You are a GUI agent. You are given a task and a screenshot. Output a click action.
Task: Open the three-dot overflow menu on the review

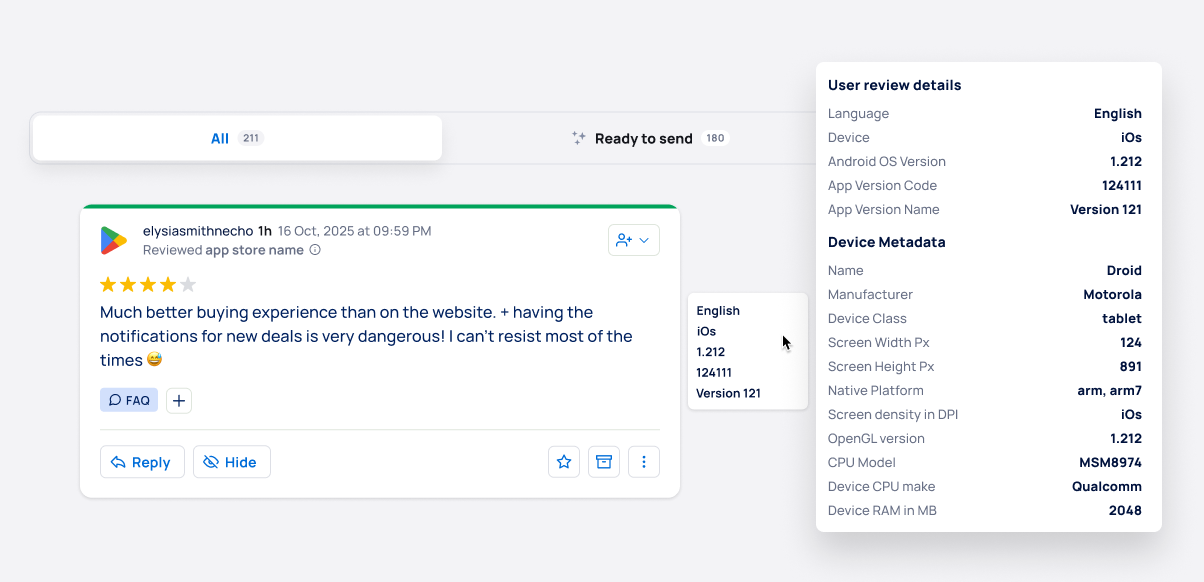click(x=644, y=461)
